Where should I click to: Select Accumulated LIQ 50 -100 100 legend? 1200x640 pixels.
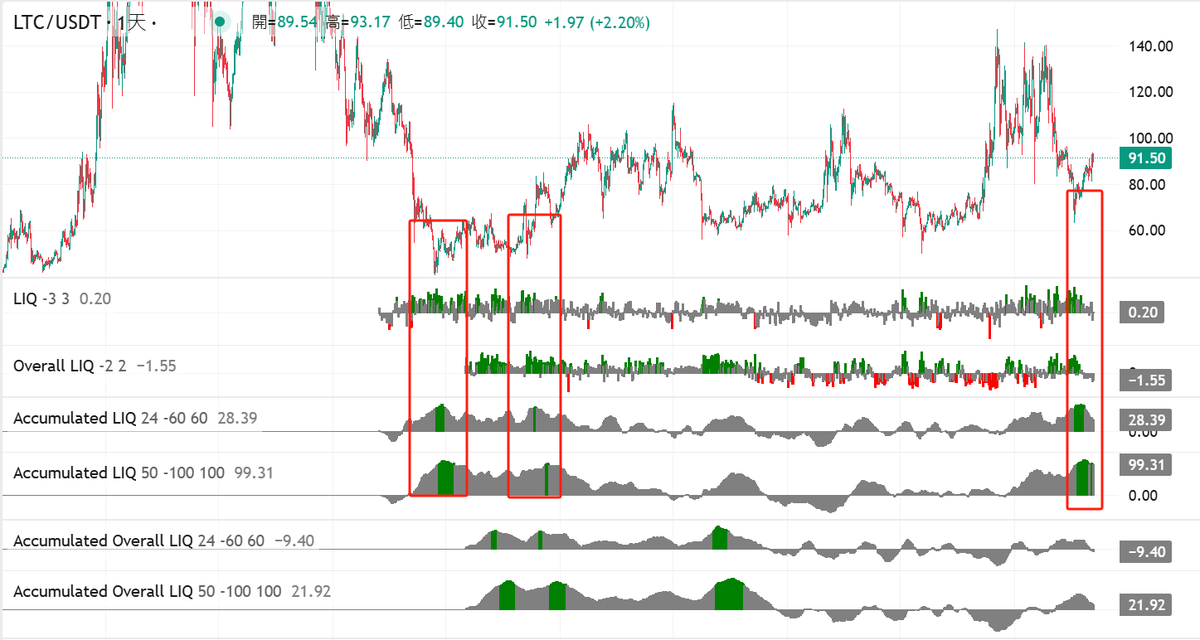click(x=142, y=472)
